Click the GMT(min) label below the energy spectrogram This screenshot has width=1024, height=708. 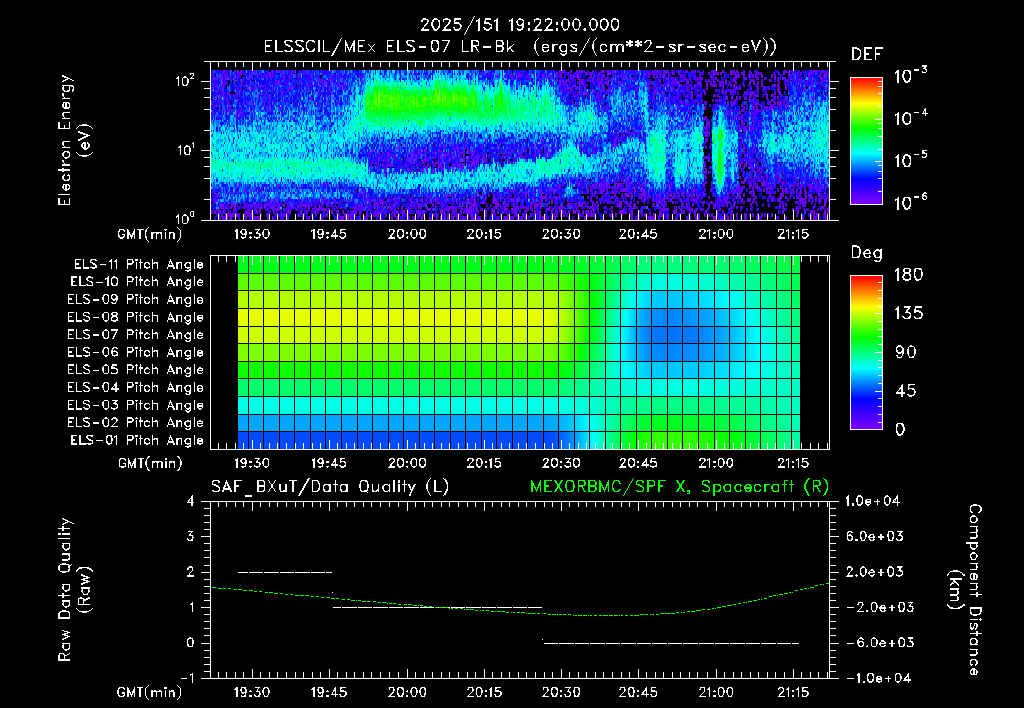coord(150,234)
